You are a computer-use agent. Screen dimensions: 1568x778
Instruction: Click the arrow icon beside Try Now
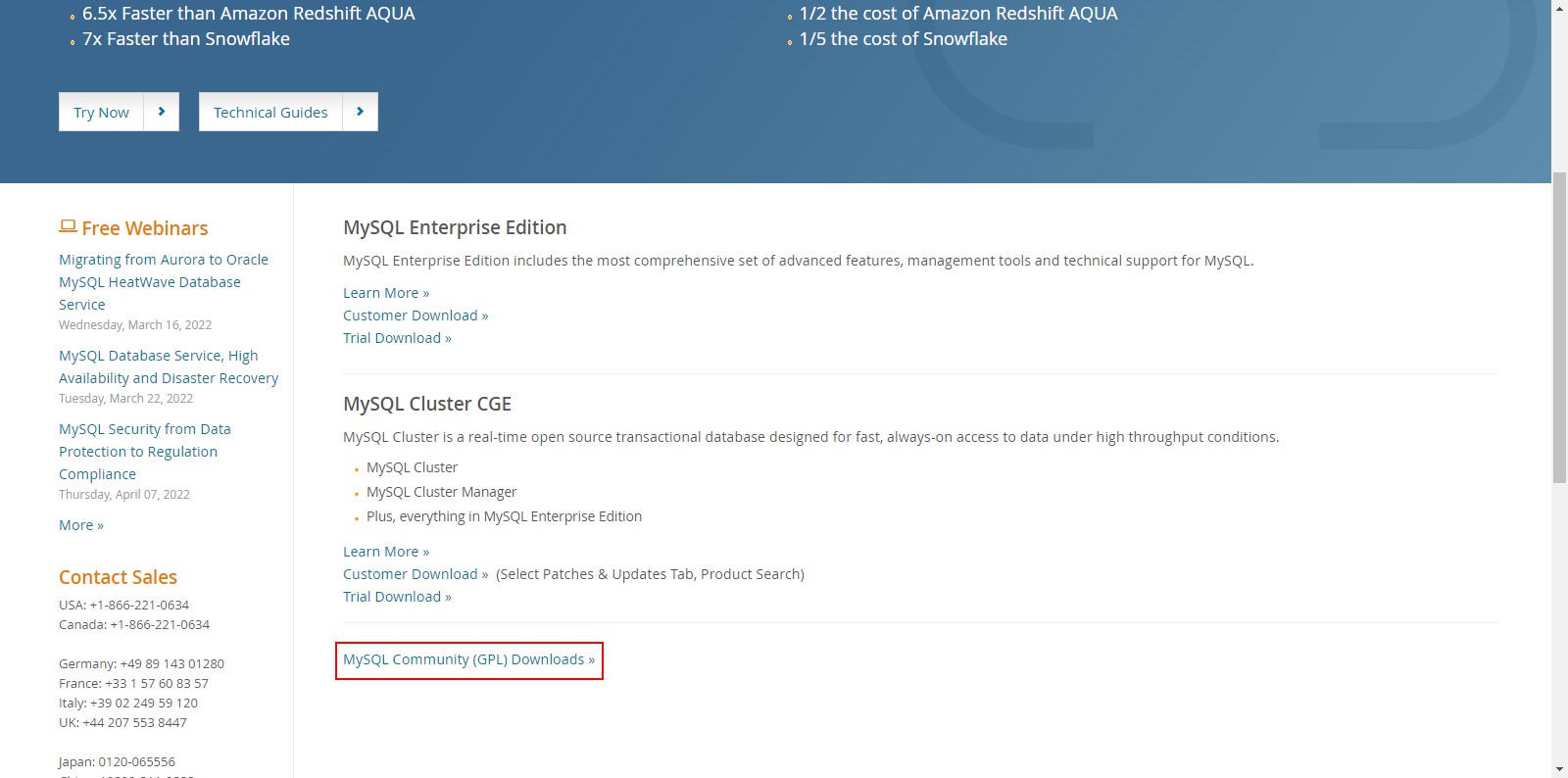[162, 112]
